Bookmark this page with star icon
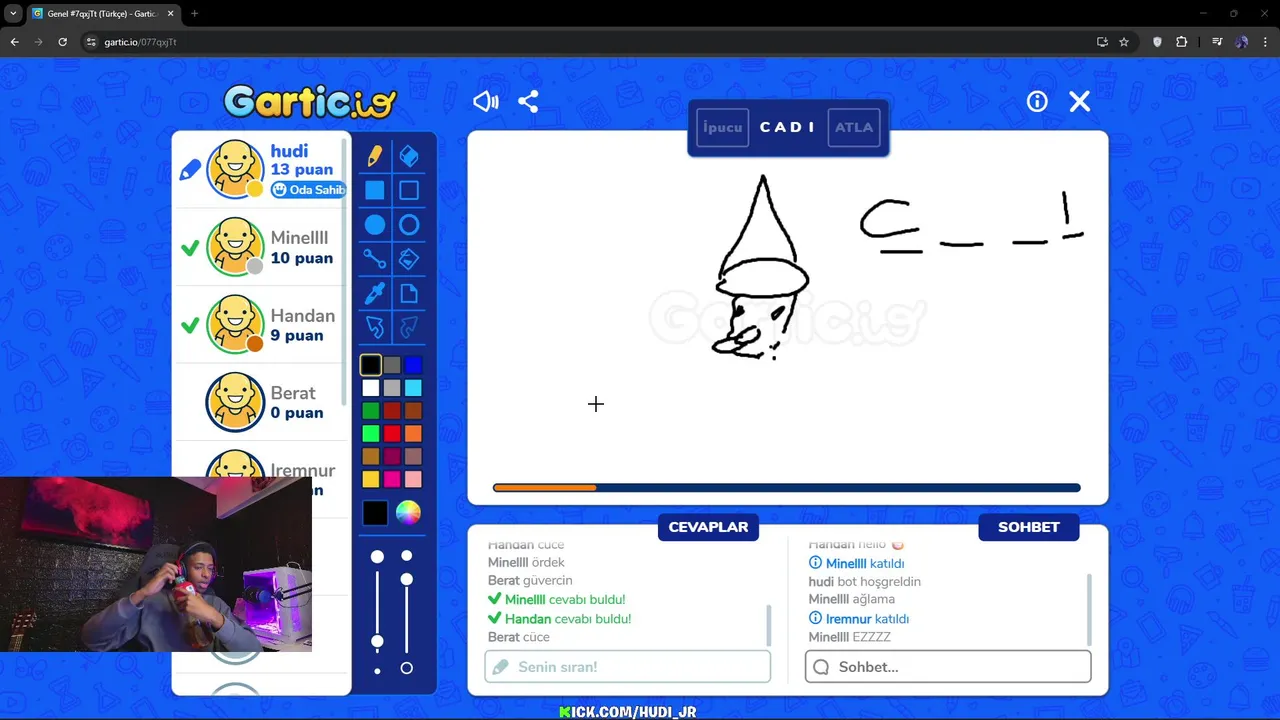This screenshot has height=720, width=1280. tap(1124, 42)
